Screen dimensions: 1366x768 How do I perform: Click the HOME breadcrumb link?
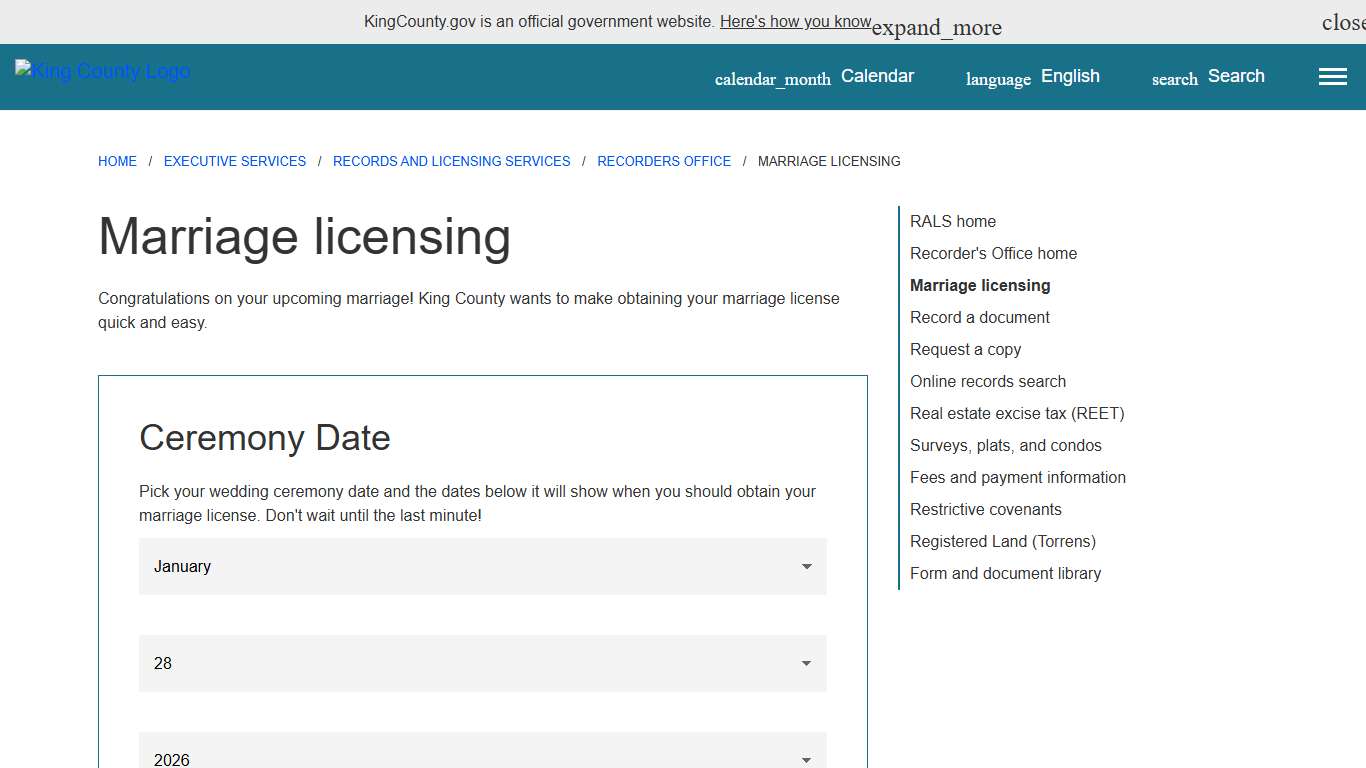(117, 161)
